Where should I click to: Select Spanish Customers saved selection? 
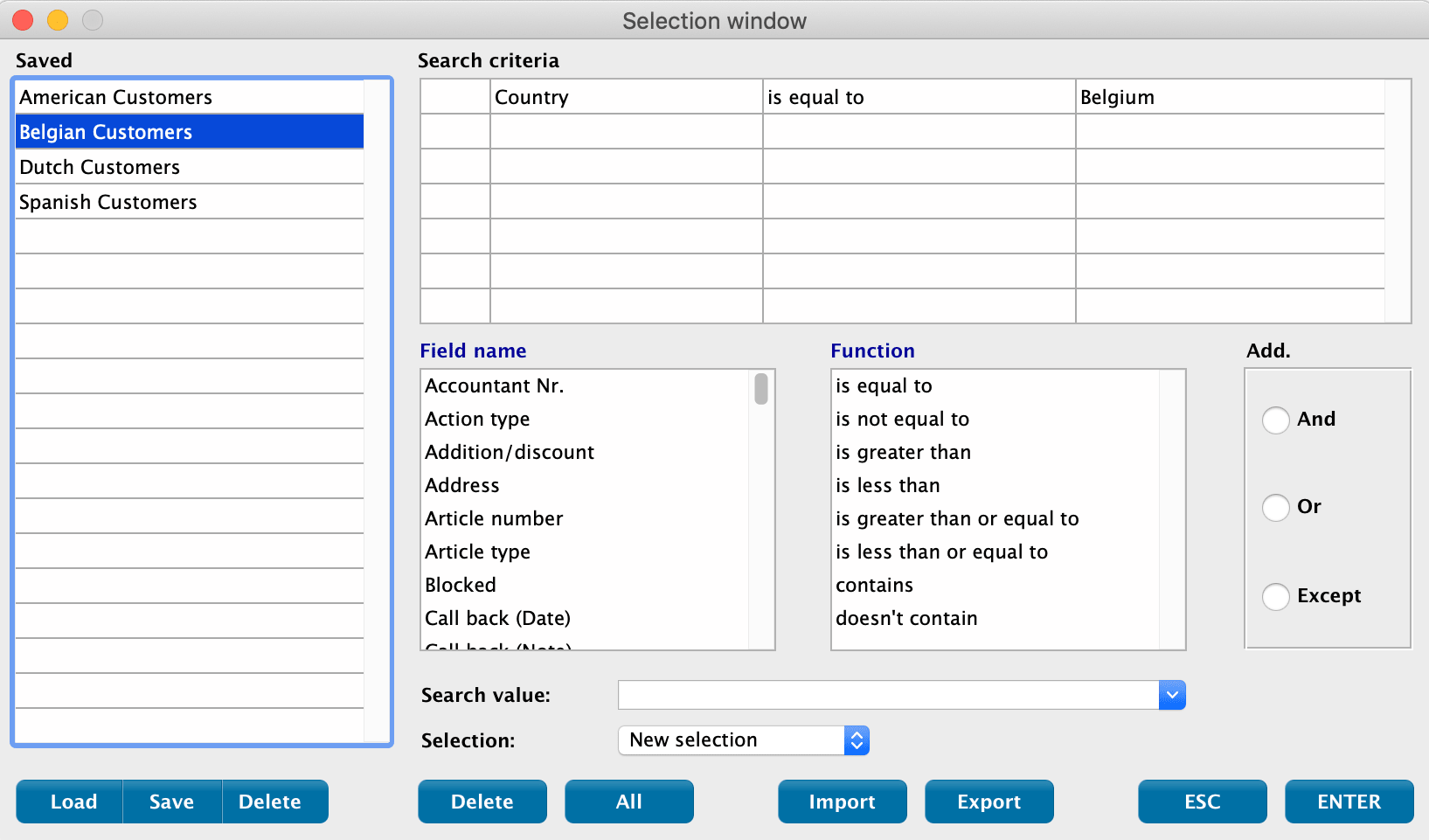click(190, 202)
